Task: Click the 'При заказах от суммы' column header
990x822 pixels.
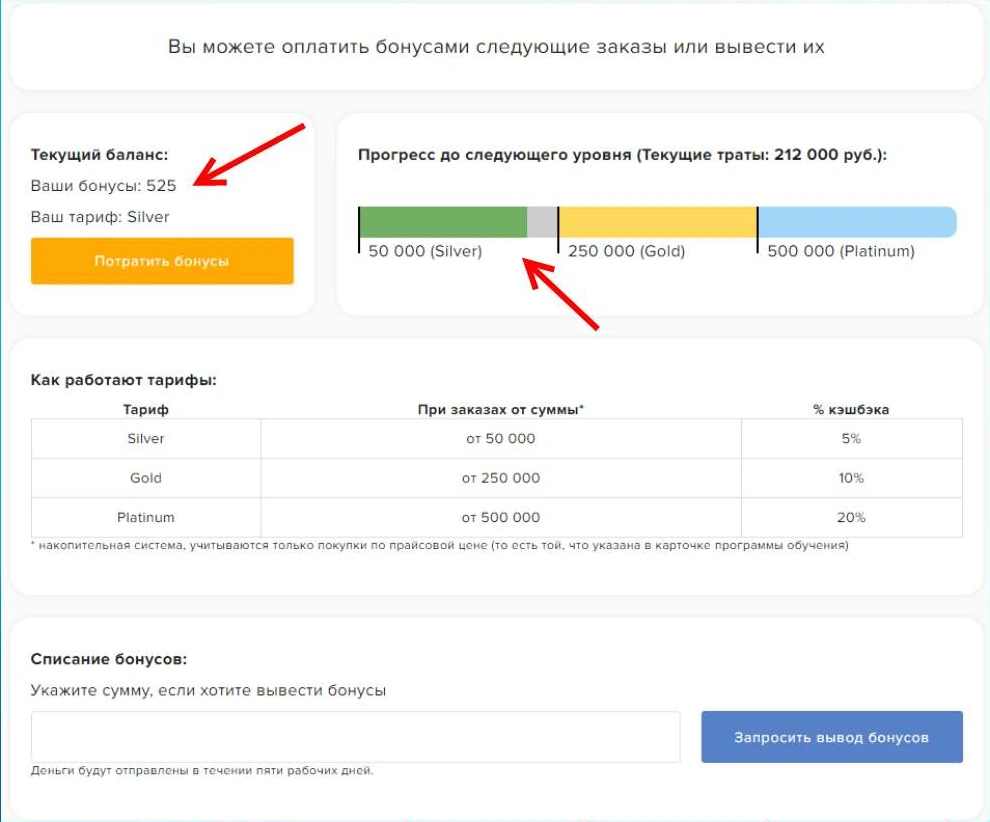Action: 501,410
